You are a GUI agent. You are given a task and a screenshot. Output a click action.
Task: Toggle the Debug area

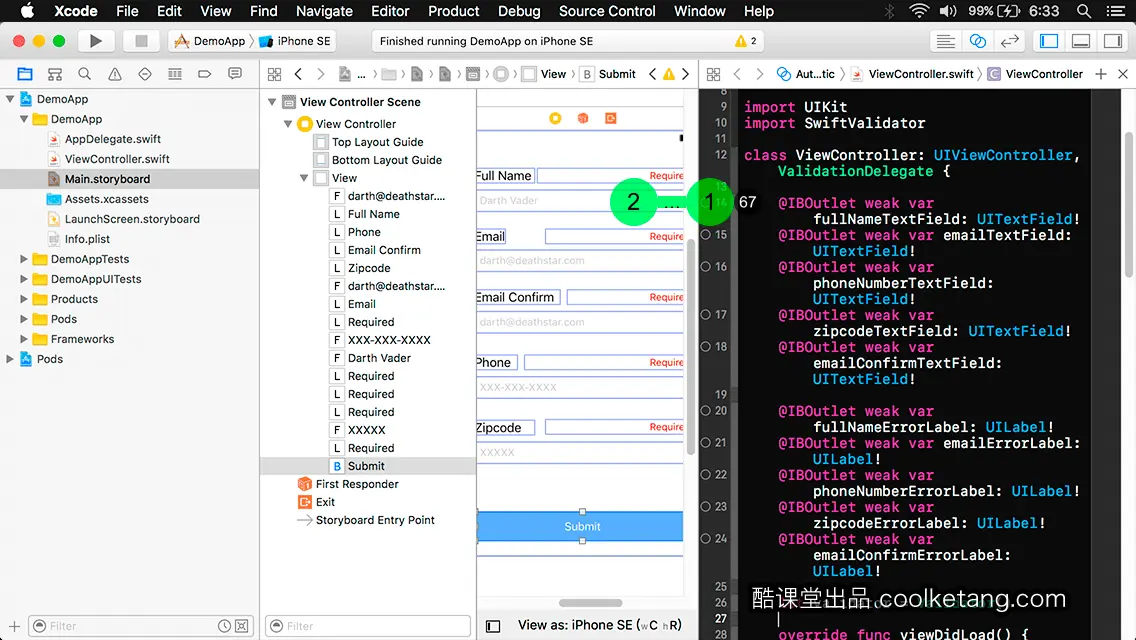[1081, 41]
